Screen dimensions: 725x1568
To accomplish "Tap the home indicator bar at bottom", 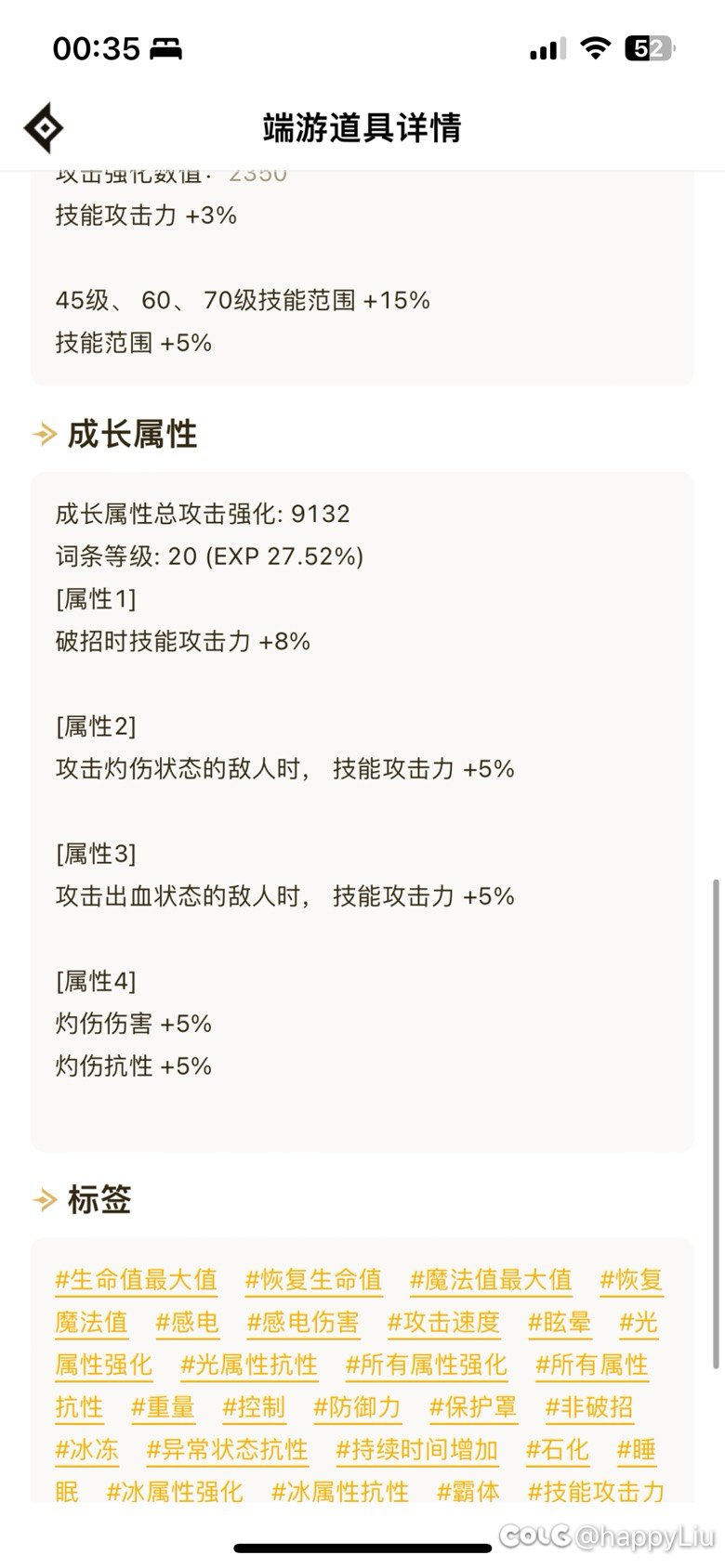I will tap(362, 1548).
